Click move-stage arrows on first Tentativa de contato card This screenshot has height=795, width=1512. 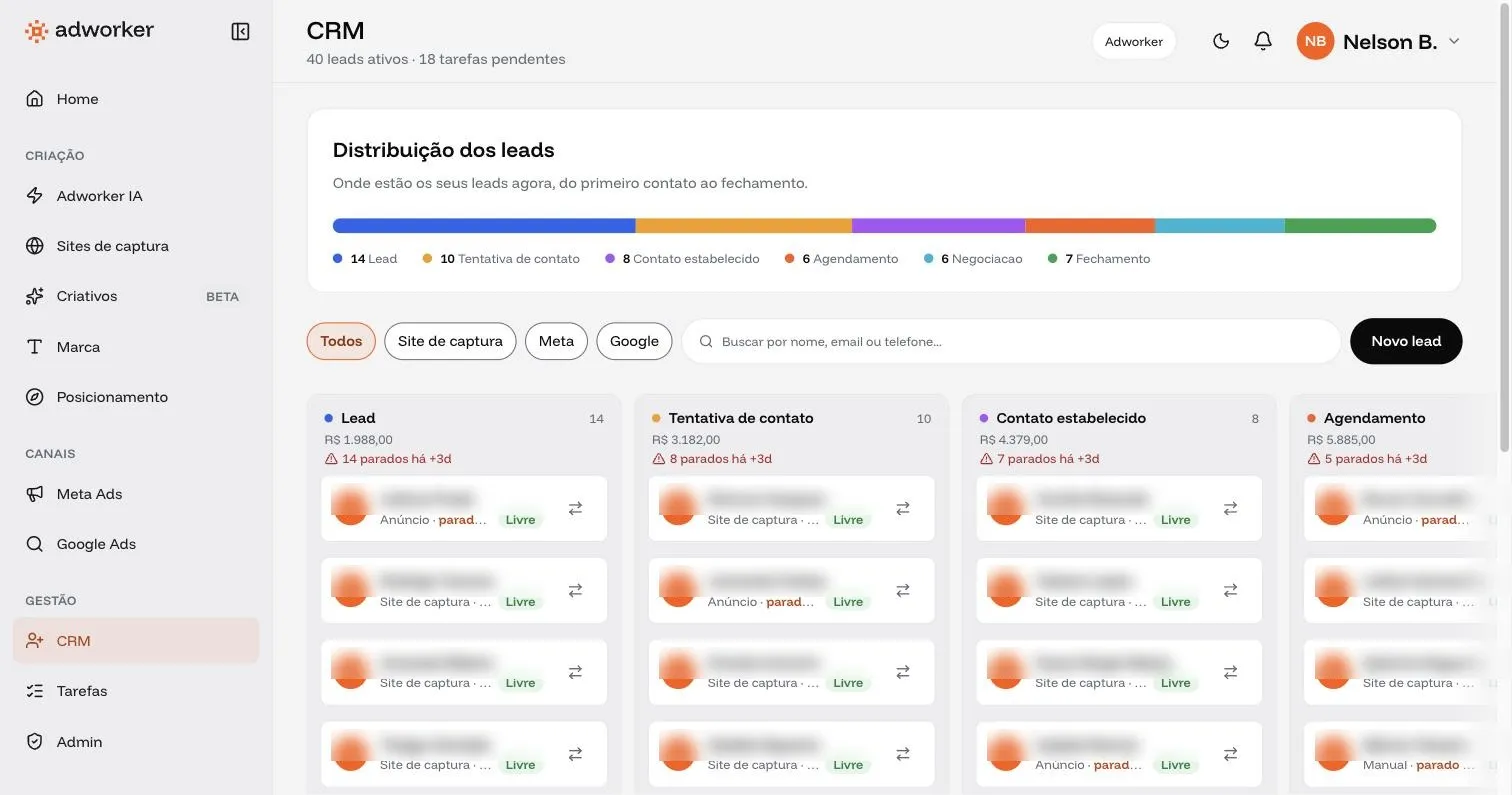click(x=903, y=508)
